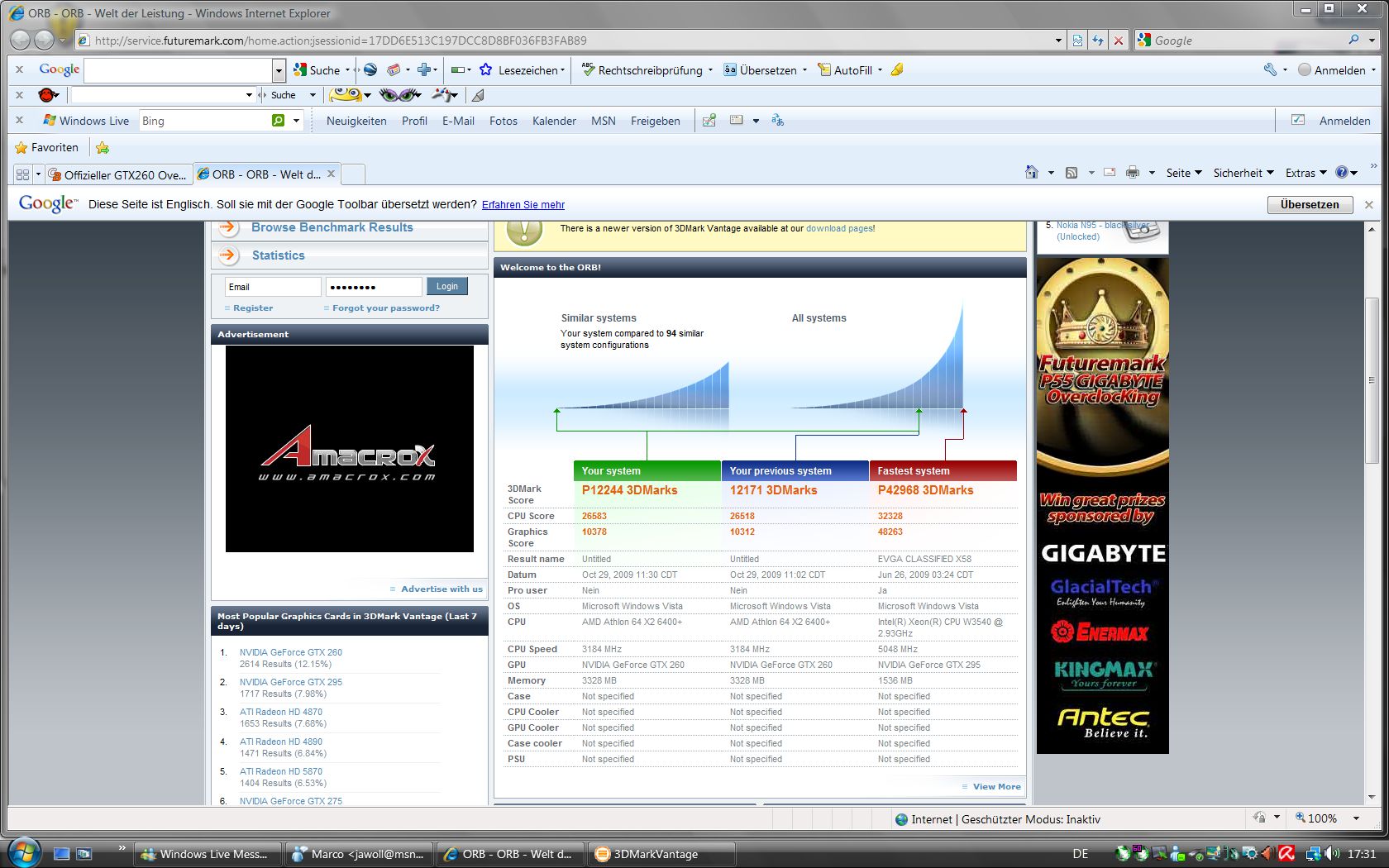Image resolution: width=1389 pixels, height=868 pixels.
Task: Open Profil in Windows Live toolbar
Action: pos(414,121)
